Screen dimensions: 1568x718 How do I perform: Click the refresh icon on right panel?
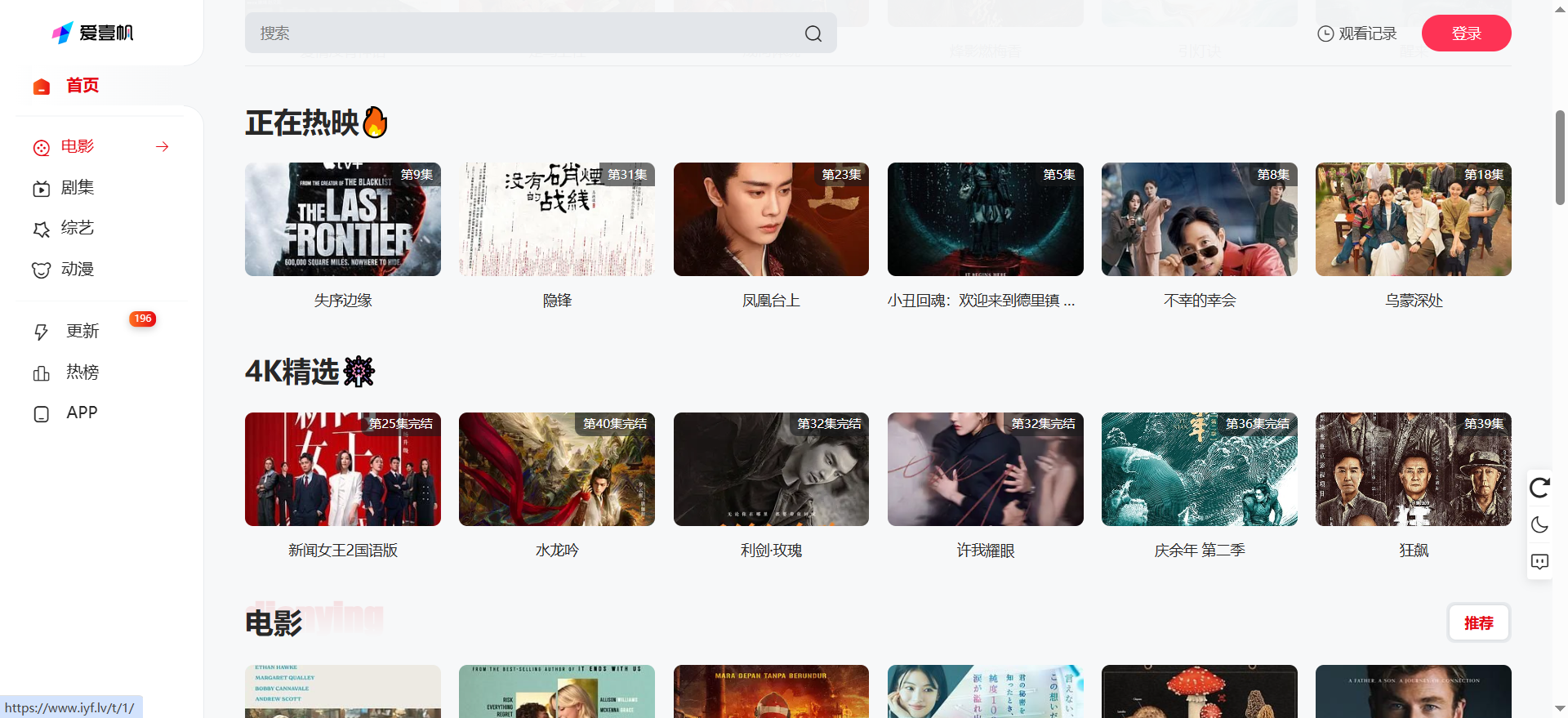(1539, 488)
